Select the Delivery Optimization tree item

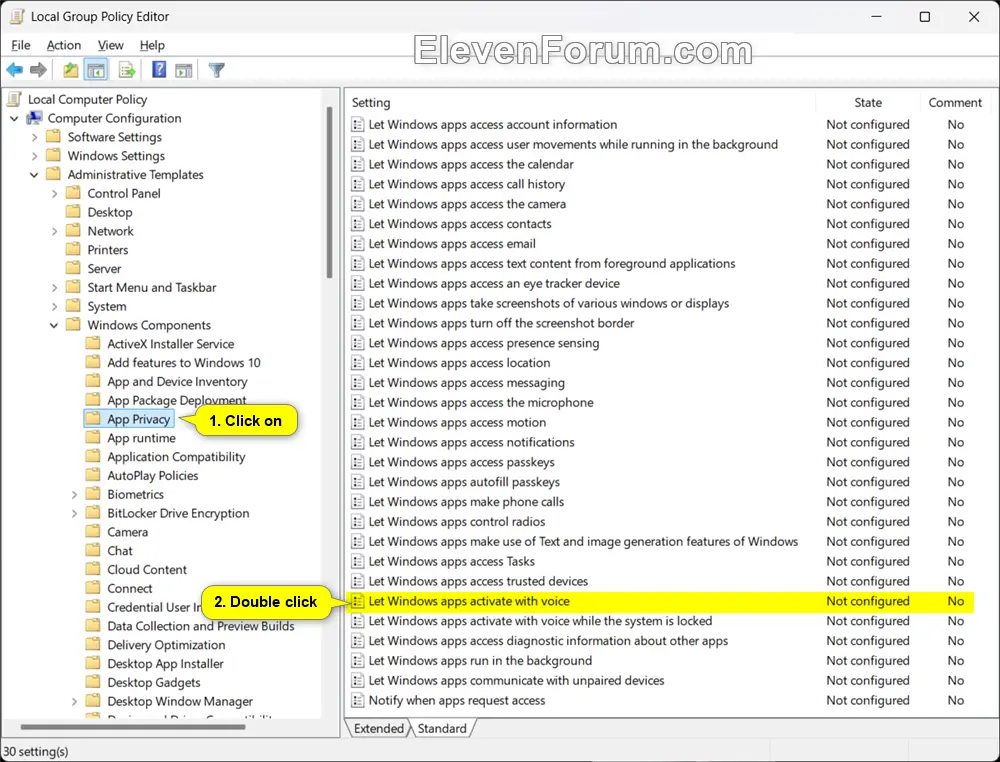click(x=166, y=645)
